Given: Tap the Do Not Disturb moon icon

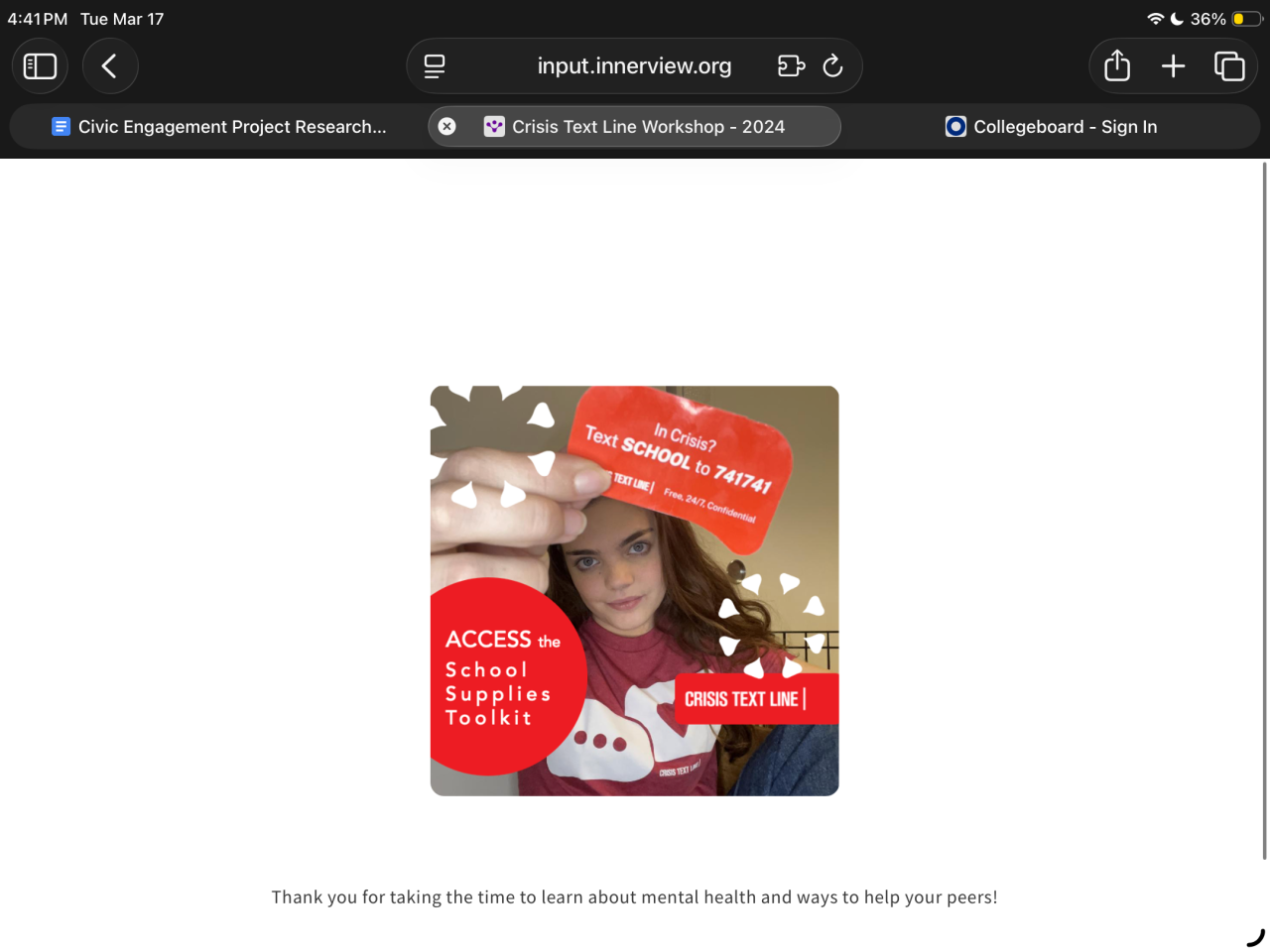Looking at the screenshot, I should pos(1177,19).
